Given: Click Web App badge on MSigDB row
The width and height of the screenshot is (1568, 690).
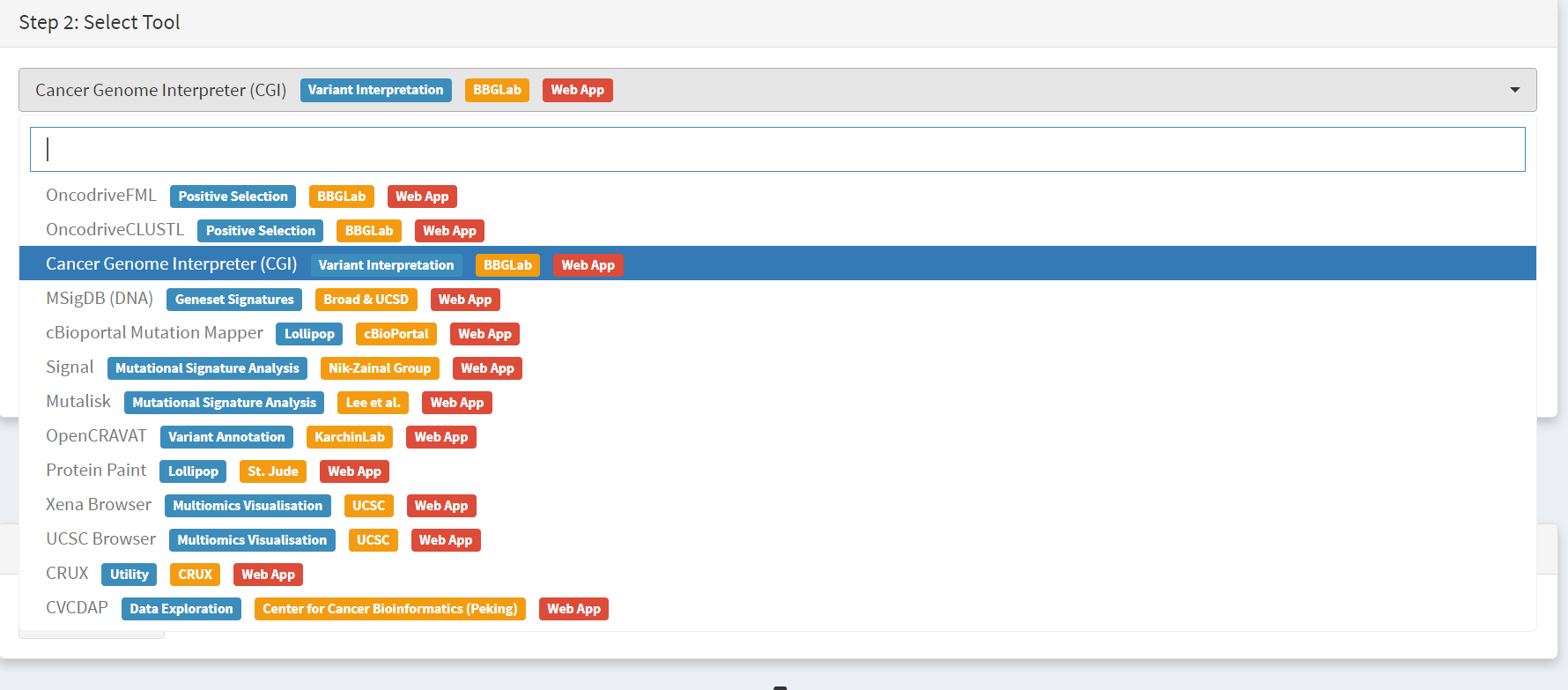Looking at the screenshot, I should coord(465,300).
